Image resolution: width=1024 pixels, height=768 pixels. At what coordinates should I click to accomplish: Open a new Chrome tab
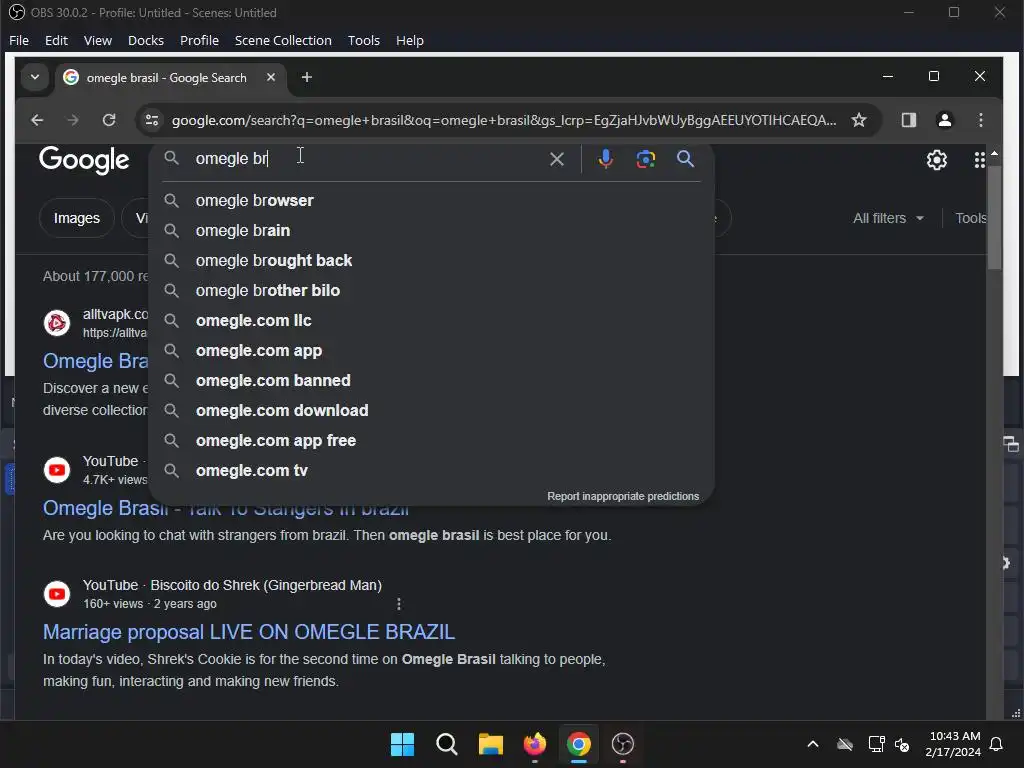tap(307, 77)
